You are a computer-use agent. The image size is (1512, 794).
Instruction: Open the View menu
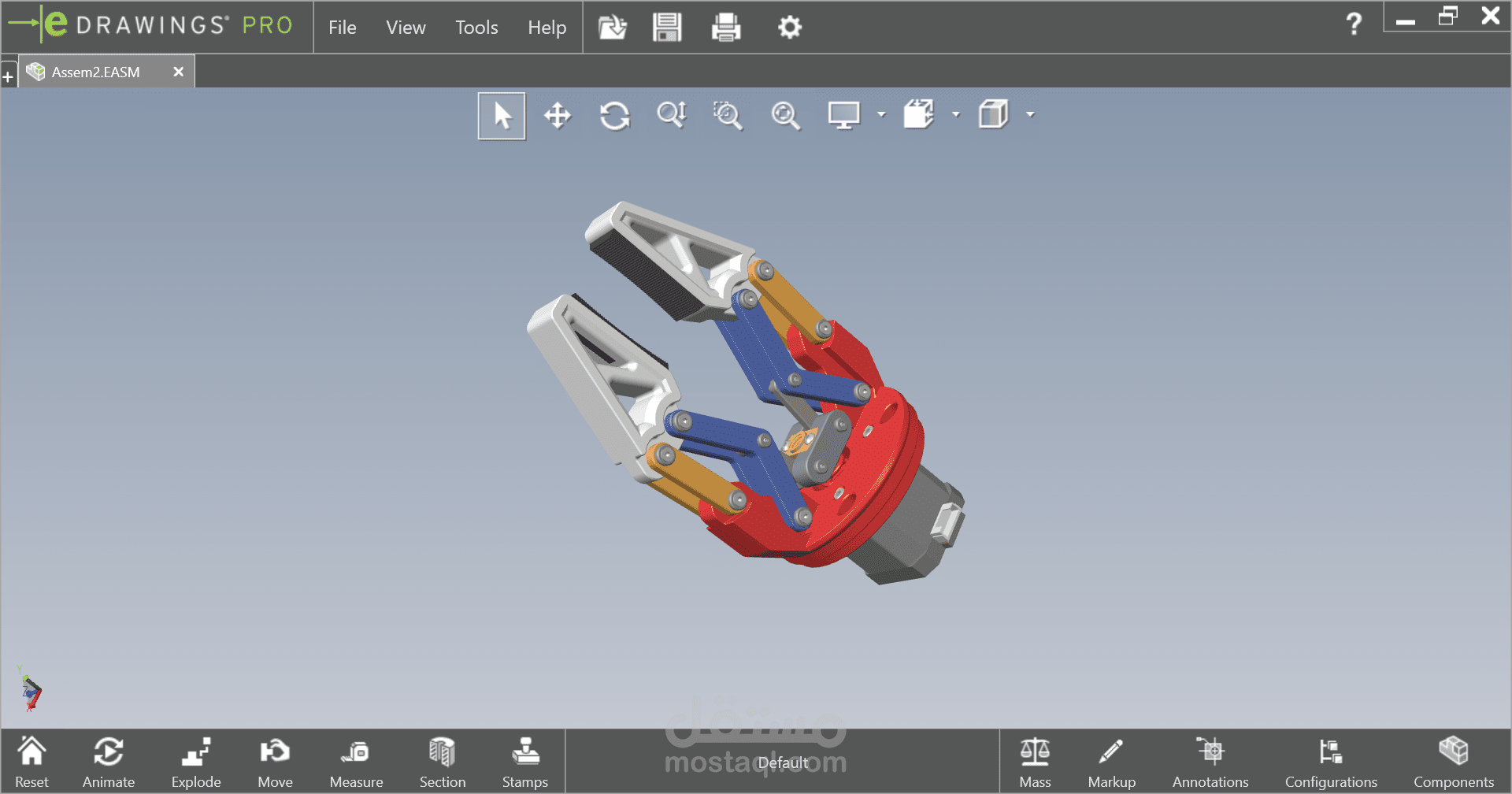[x=406, y=28]
